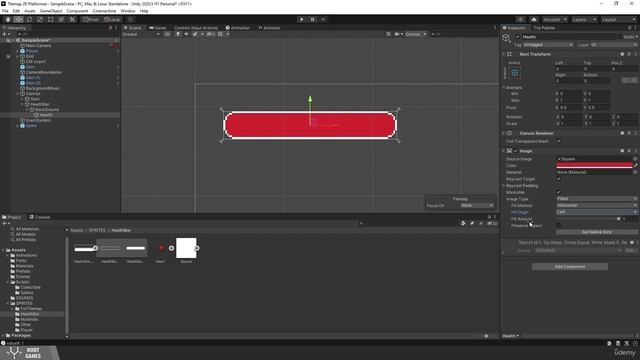
Task: Click the color eyedropper next to Color field
Action: pyautogui.click(x=636, y=165)
